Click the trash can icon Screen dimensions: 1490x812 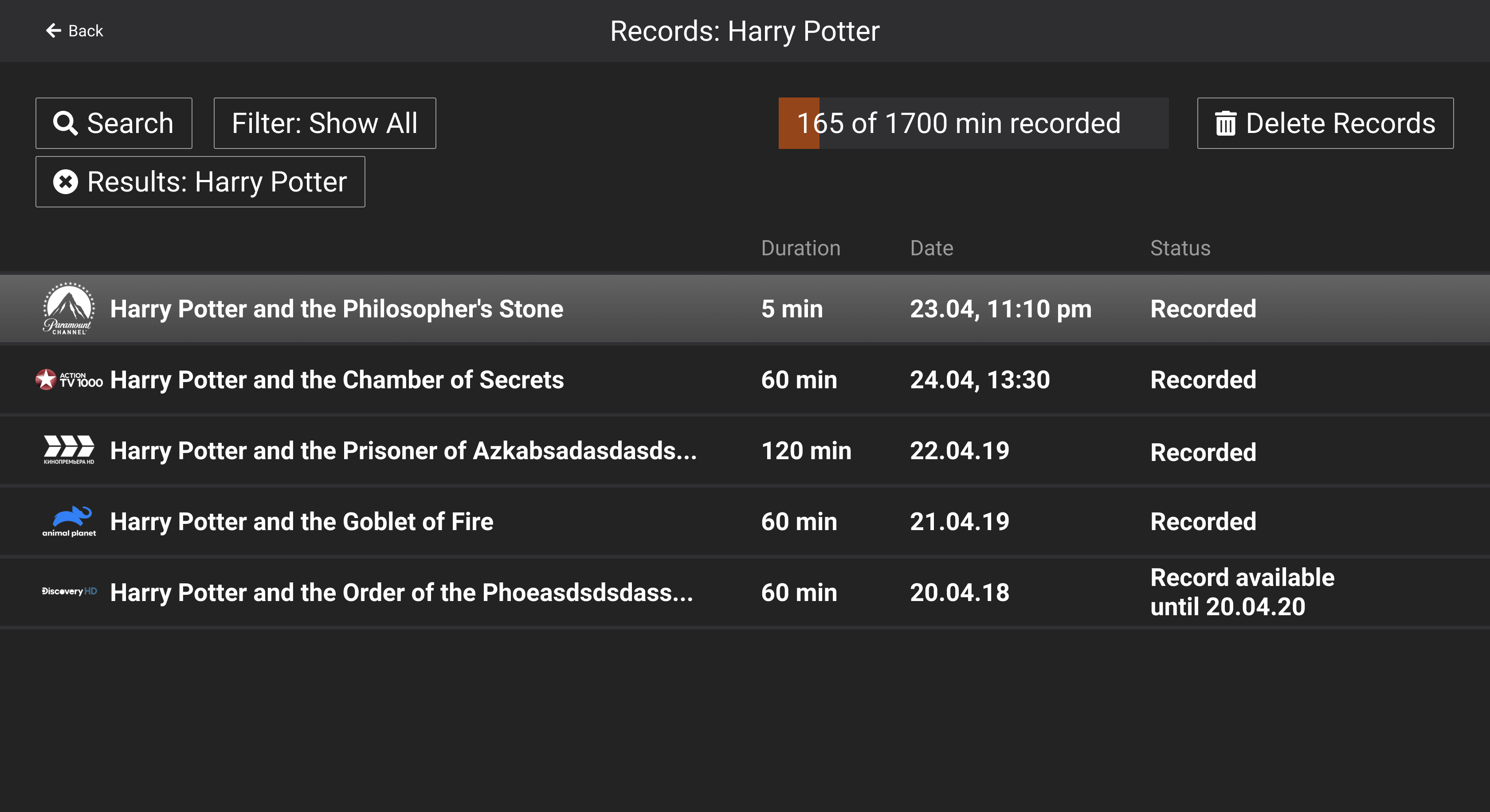click(1225, 124)
